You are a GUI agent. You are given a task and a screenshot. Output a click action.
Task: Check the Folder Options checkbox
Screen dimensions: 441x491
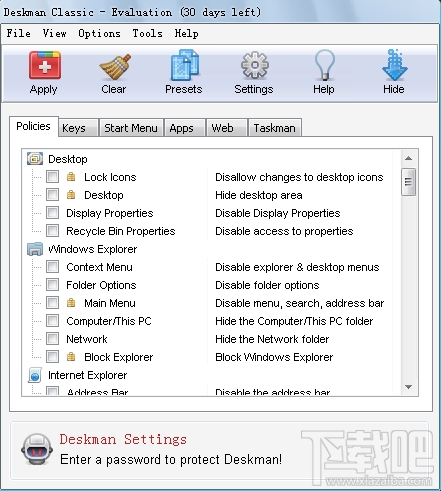click(x=53, y=285)
